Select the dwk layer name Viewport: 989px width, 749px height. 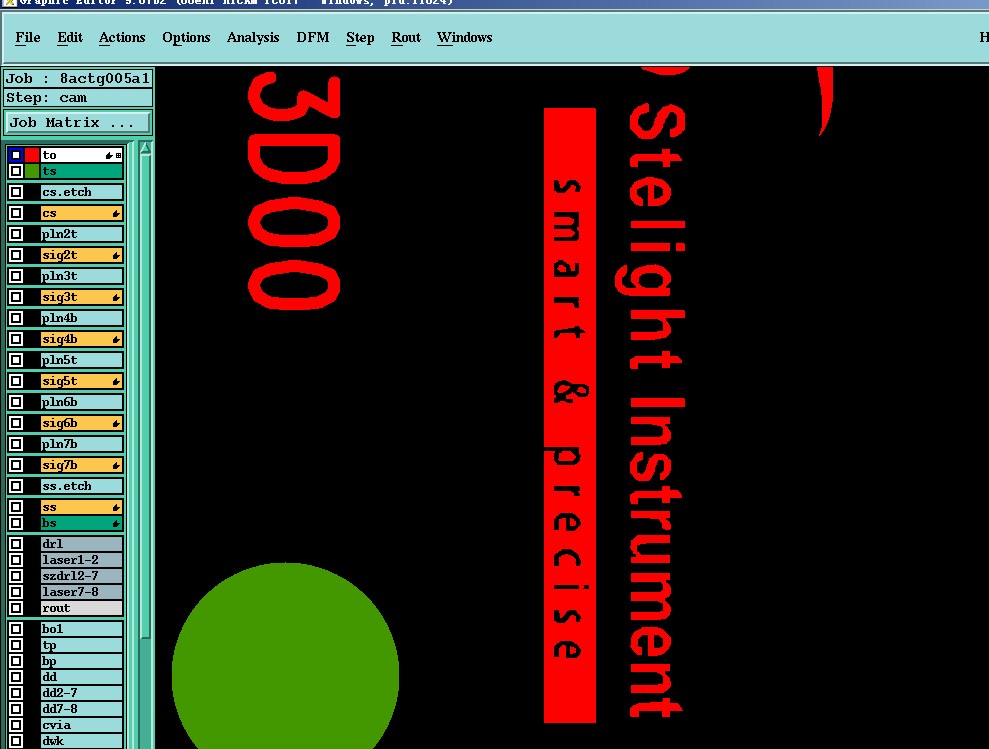81,741
